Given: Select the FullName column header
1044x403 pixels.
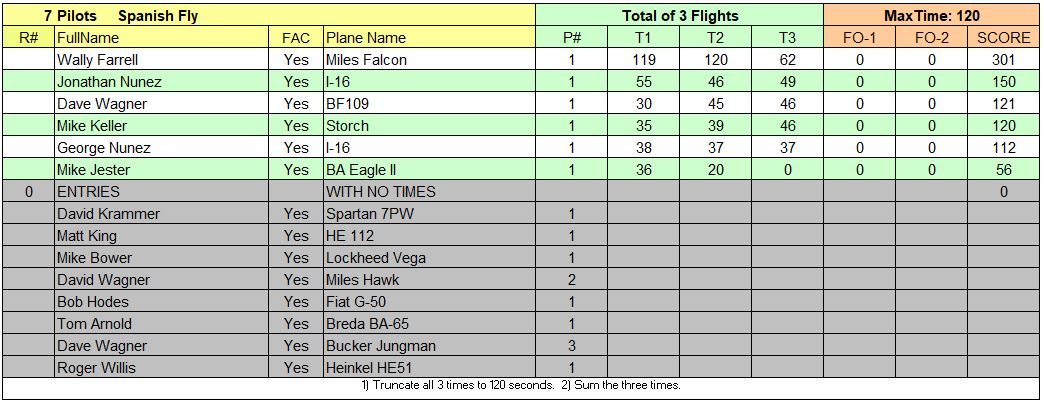Looking at the screenshot, I should [162, 37].
